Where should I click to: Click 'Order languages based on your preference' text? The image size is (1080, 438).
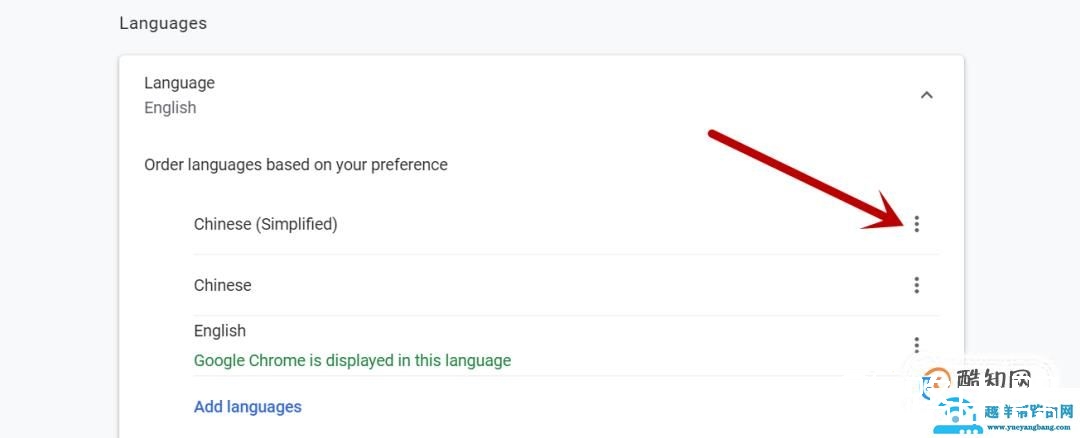[x=296, y=164]
